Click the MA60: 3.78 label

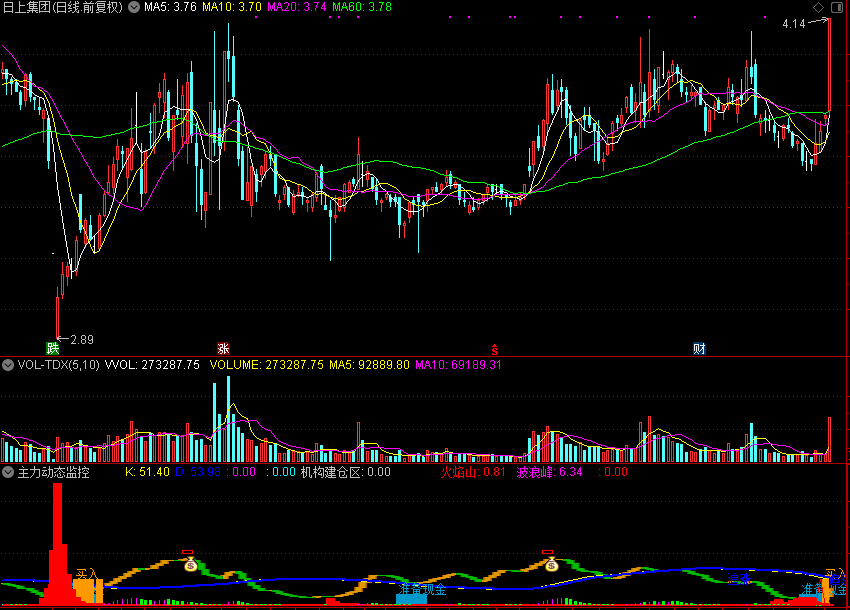(362, 8)
